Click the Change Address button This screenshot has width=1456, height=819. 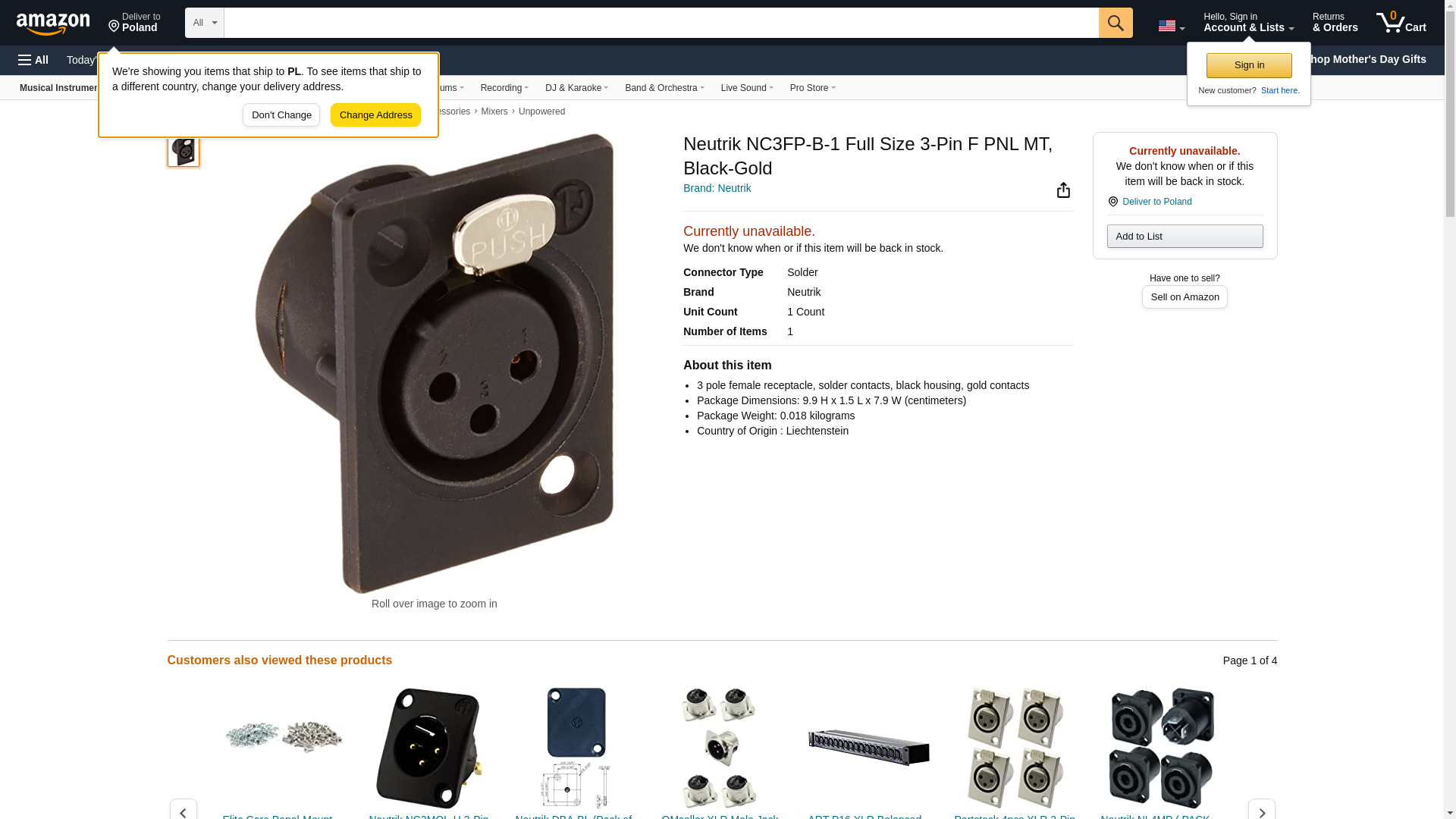coord(375,115)
